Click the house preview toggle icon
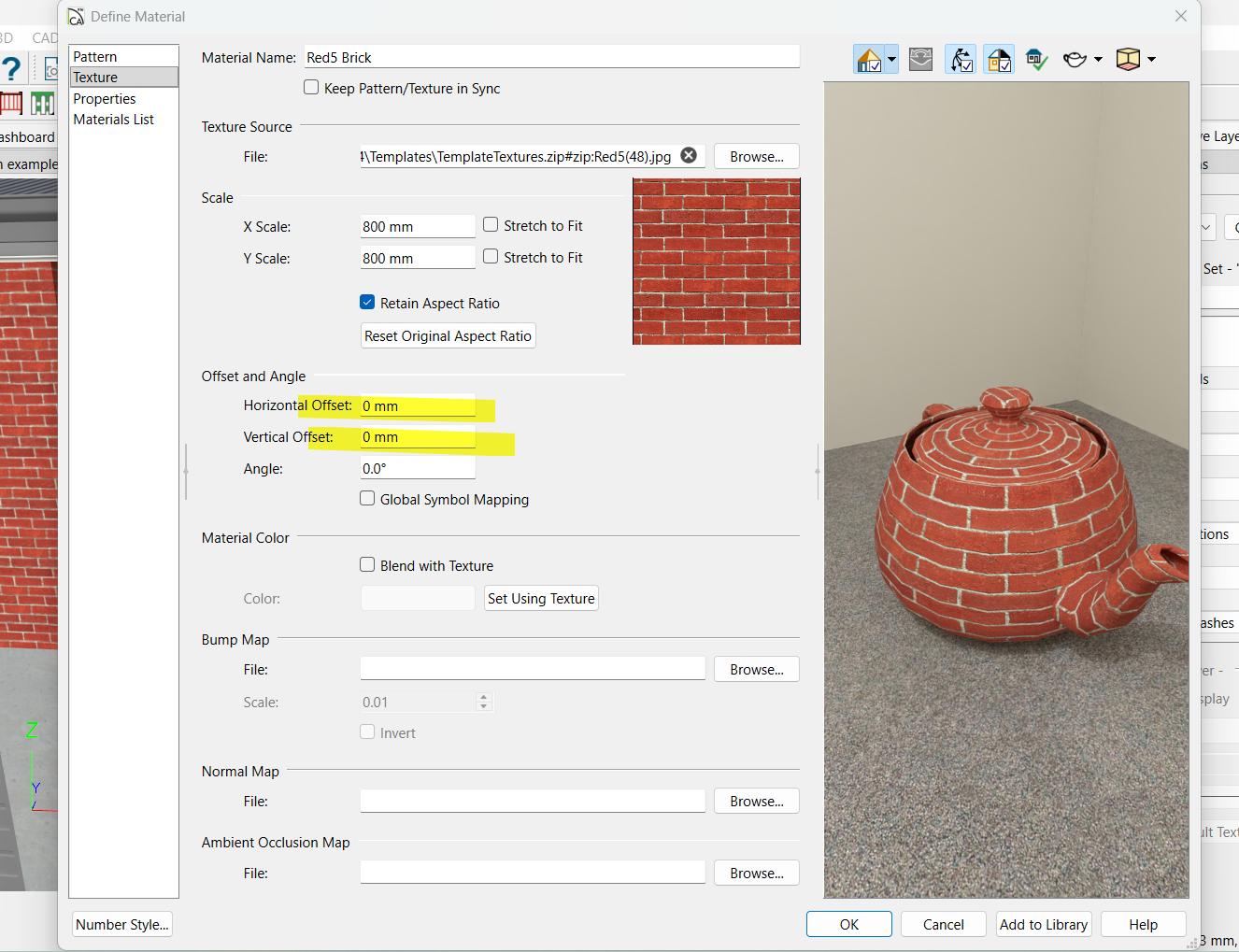Viewport: 1239px width, 952px height. [x=868, y=60]
